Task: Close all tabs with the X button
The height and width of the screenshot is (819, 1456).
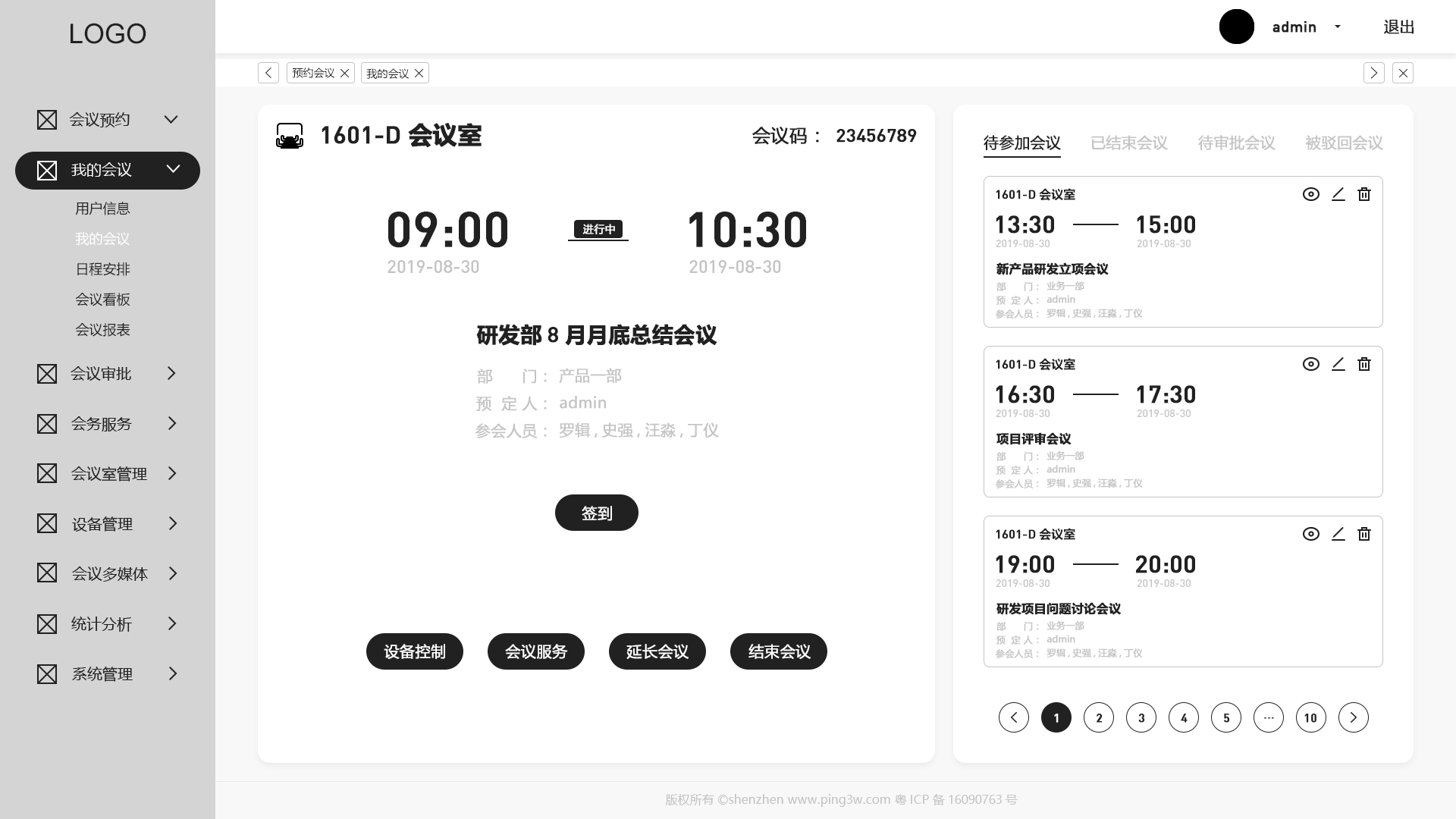Action: [1403, 73]
